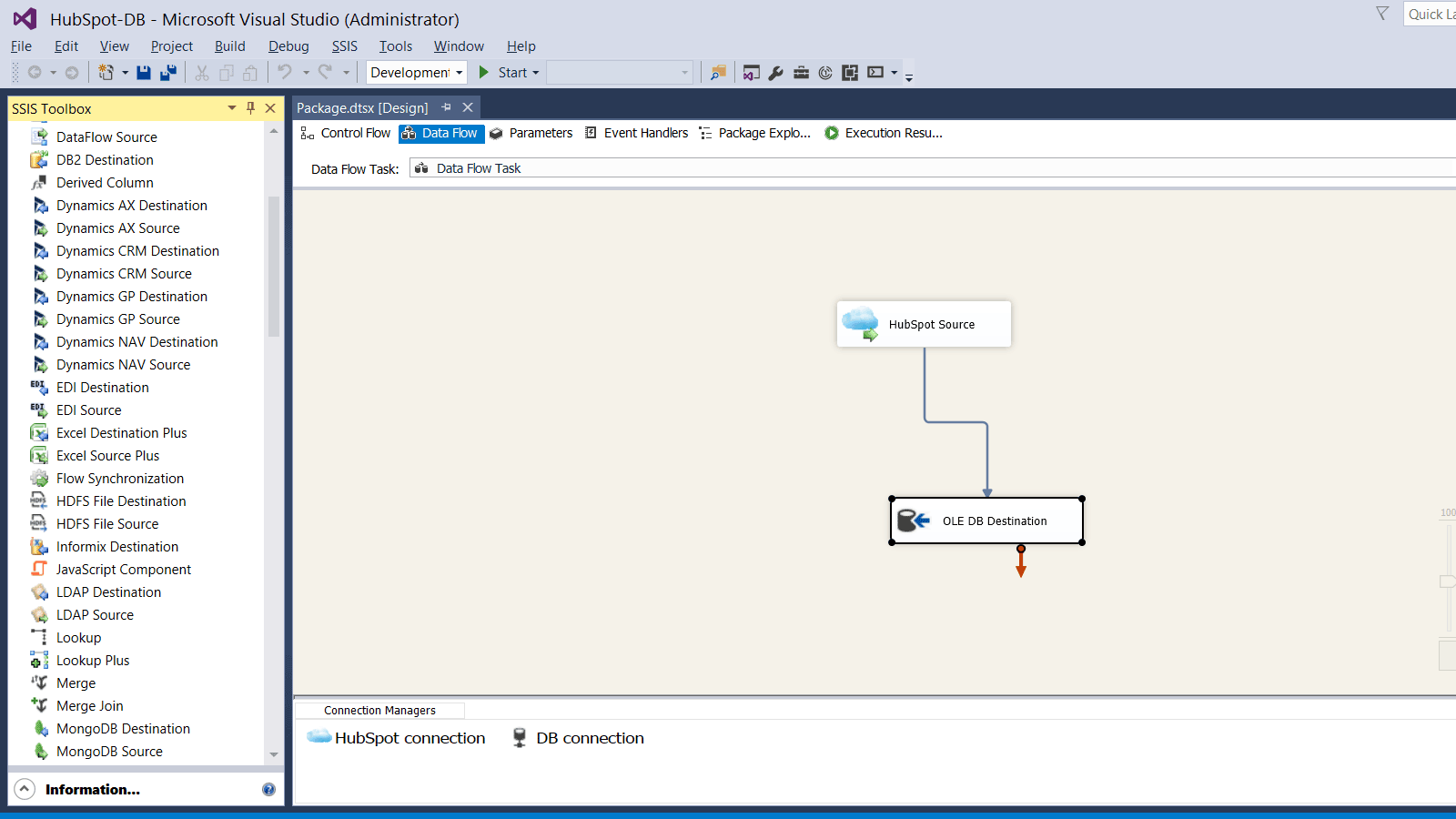Click the find-in-files magnifier toolbar icon
The height and width of the screenshot is (819, 1456).
pyautogui.click(x=718, y=72)
